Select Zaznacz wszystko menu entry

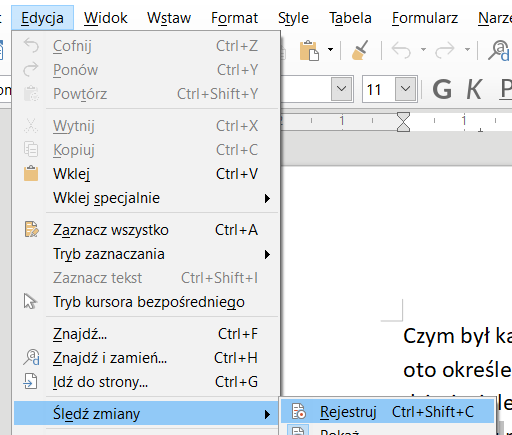[x=146, y=230]
